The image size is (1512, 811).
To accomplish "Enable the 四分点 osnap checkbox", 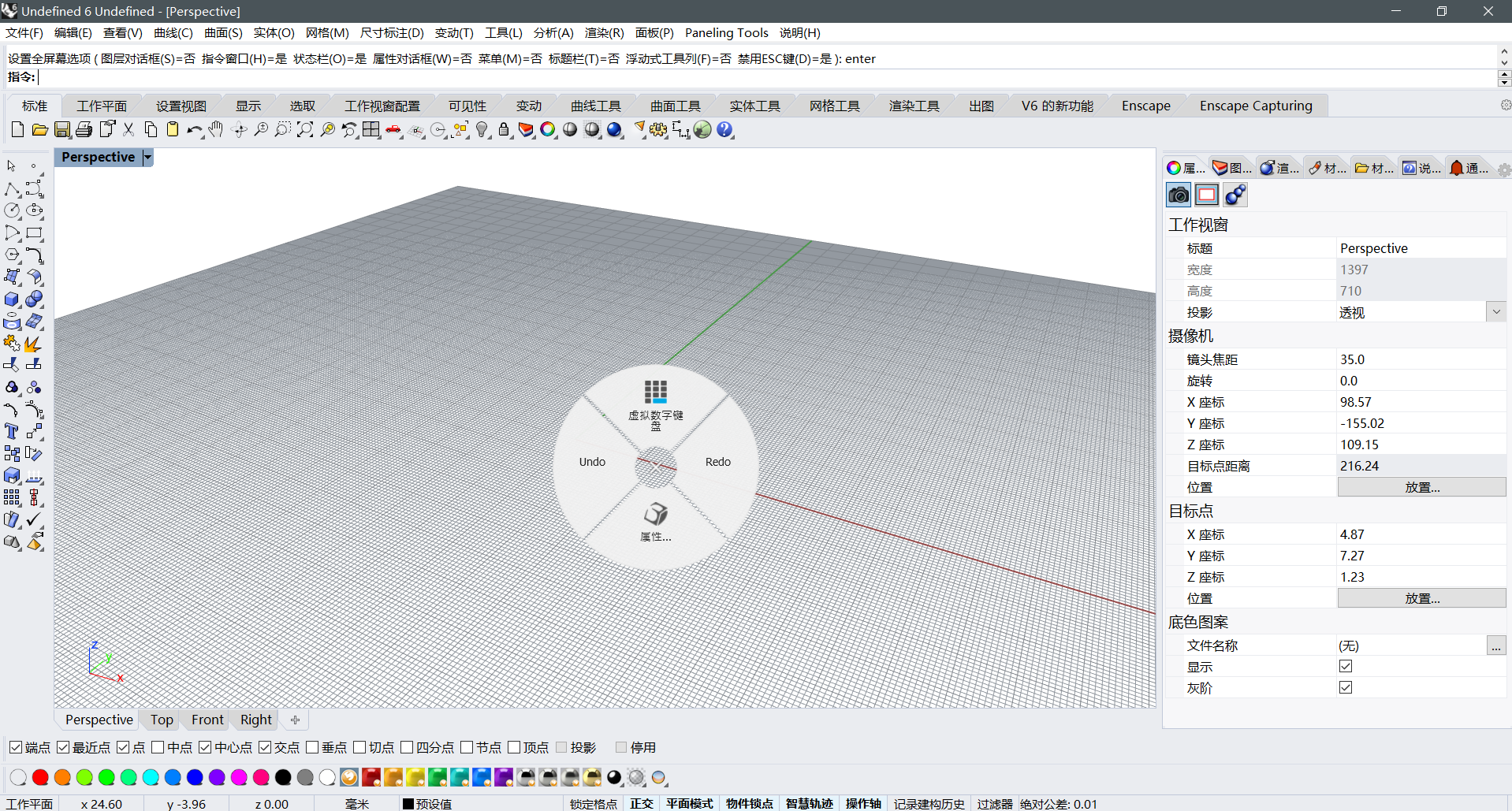I will [x=407, y=747].
